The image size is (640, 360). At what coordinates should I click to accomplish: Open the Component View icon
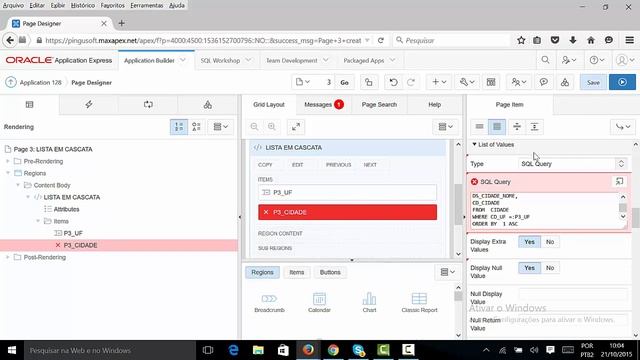tap(491, 82)
